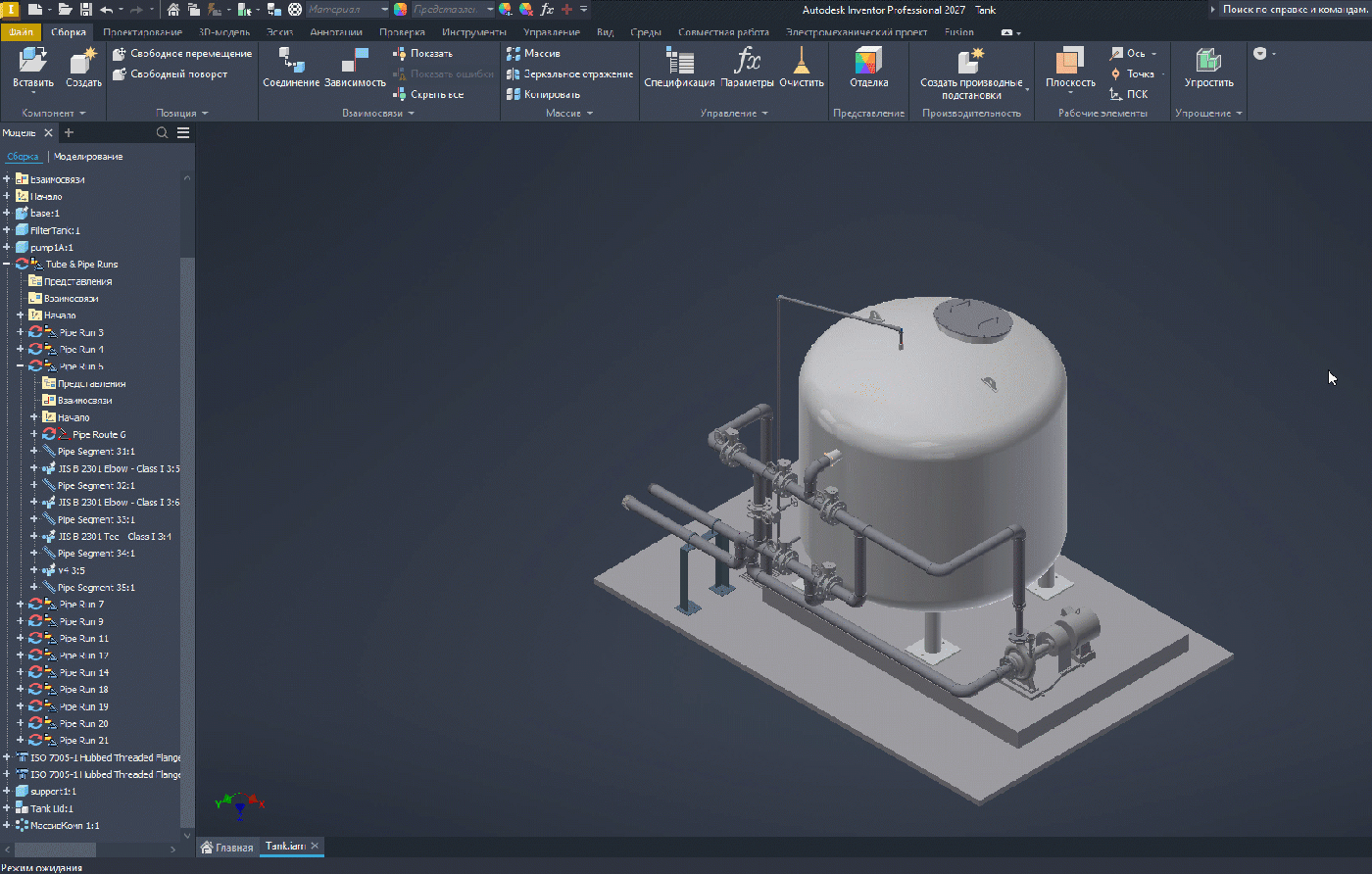Screen dimensions: 1372x874
Task: Open the Массив pattern tool
Action: (533, 54)
